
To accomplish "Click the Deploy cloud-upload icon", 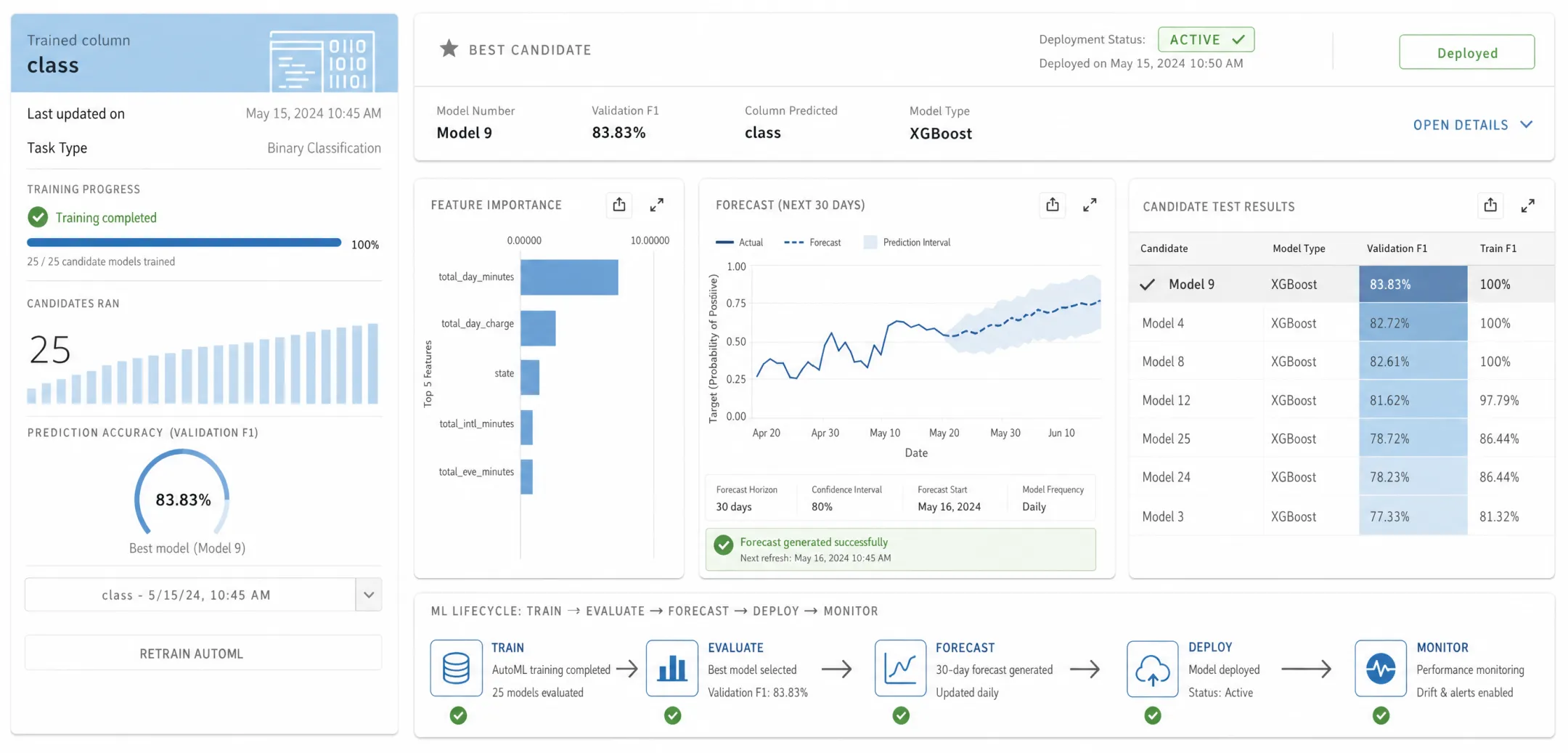I will pyautogui.click(x=1152, y=668).
